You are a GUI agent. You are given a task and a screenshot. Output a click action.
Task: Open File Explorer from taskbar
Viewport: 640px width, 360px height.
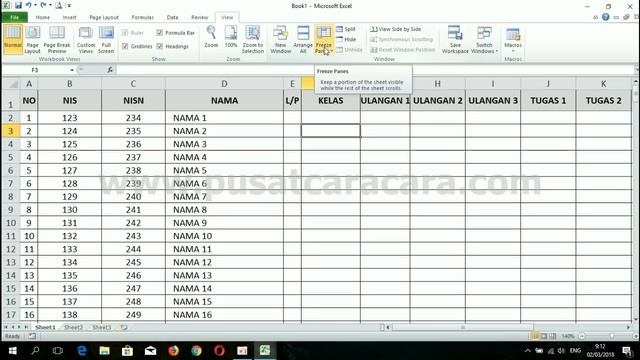(104, 351)
